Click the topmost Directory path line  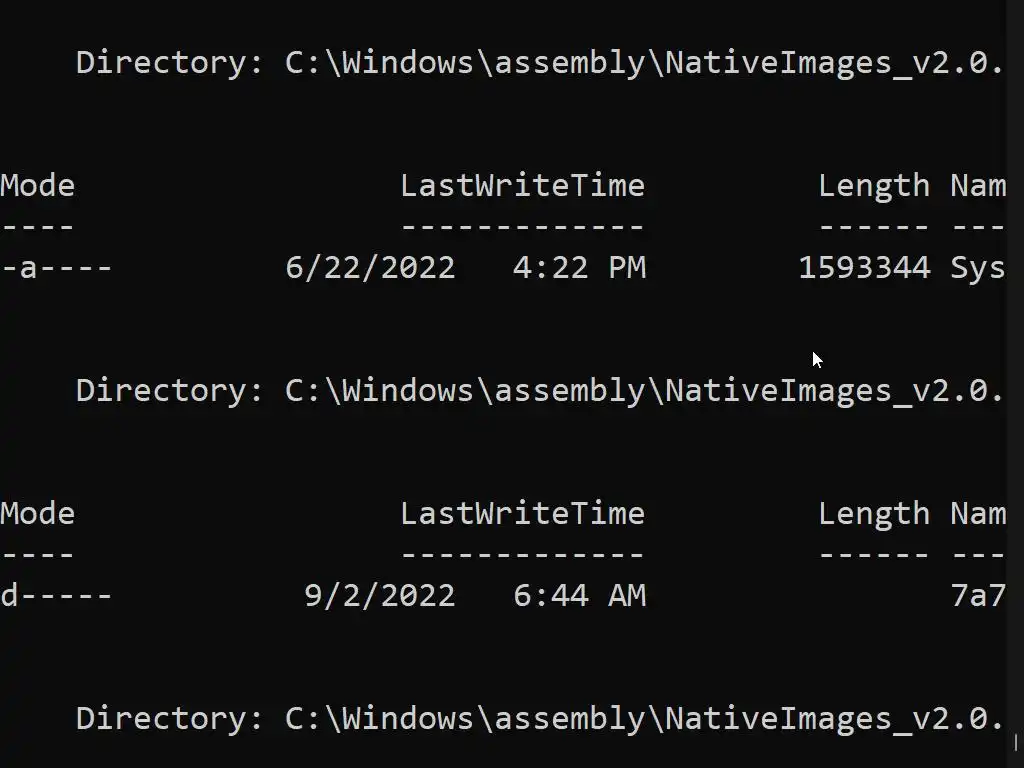tap(540, 62)
